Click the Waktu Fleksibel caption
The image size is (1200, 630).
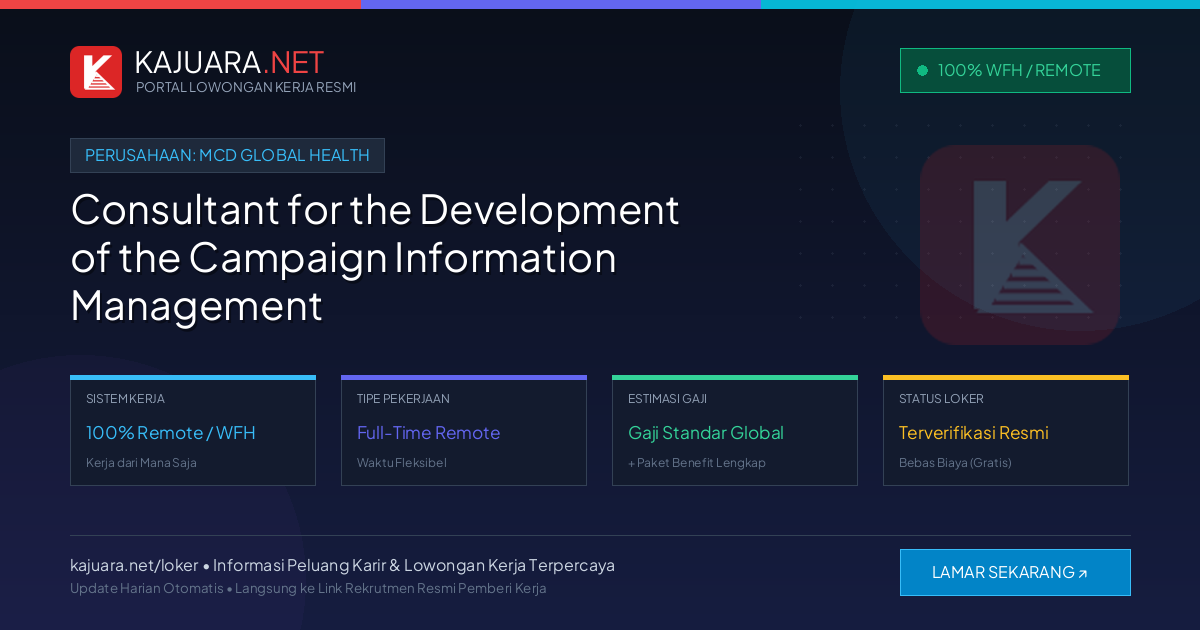[402, 463]
